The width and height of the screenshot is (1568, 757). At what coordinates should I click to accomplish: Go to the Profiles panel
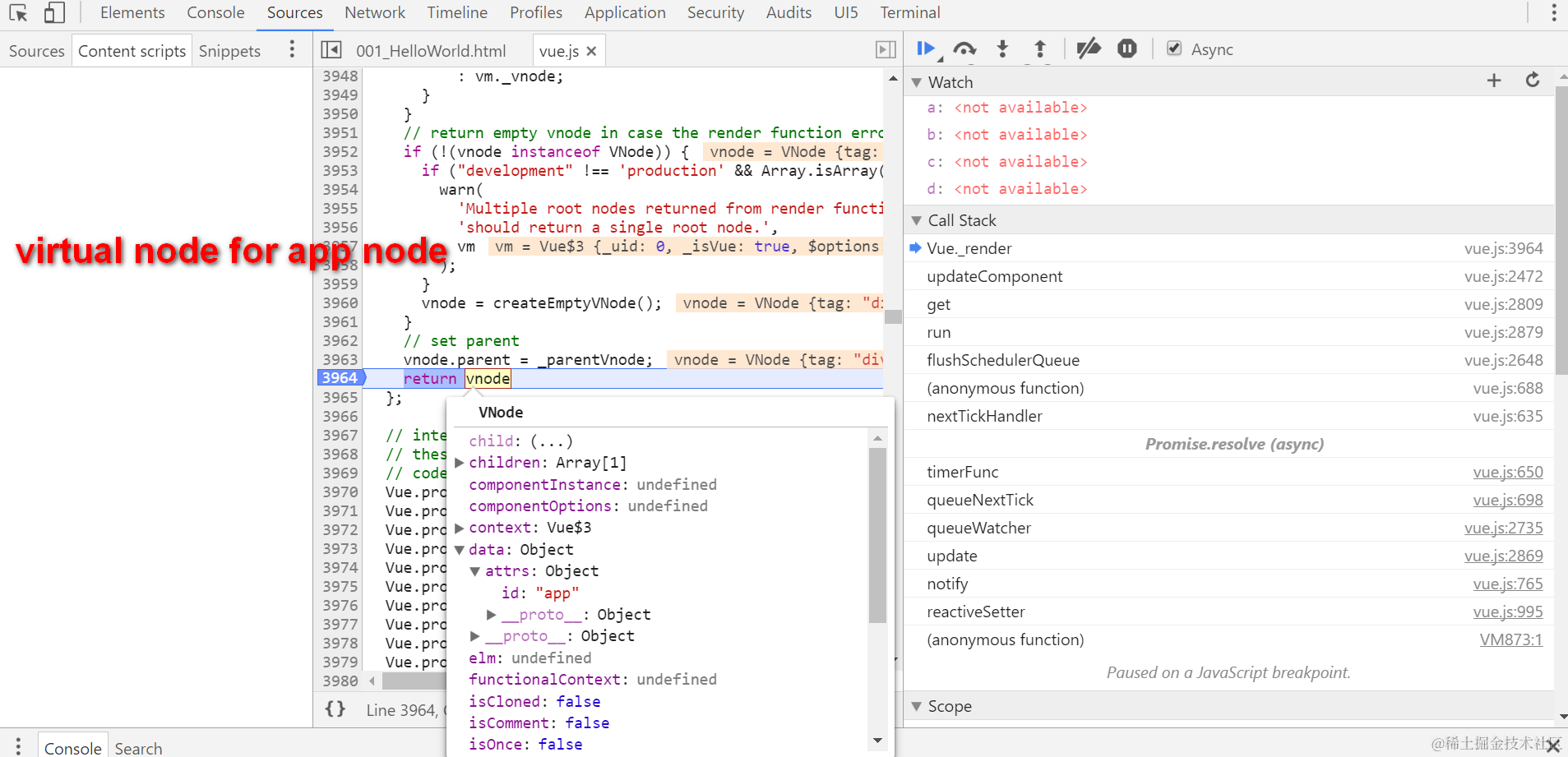[536, 13]
